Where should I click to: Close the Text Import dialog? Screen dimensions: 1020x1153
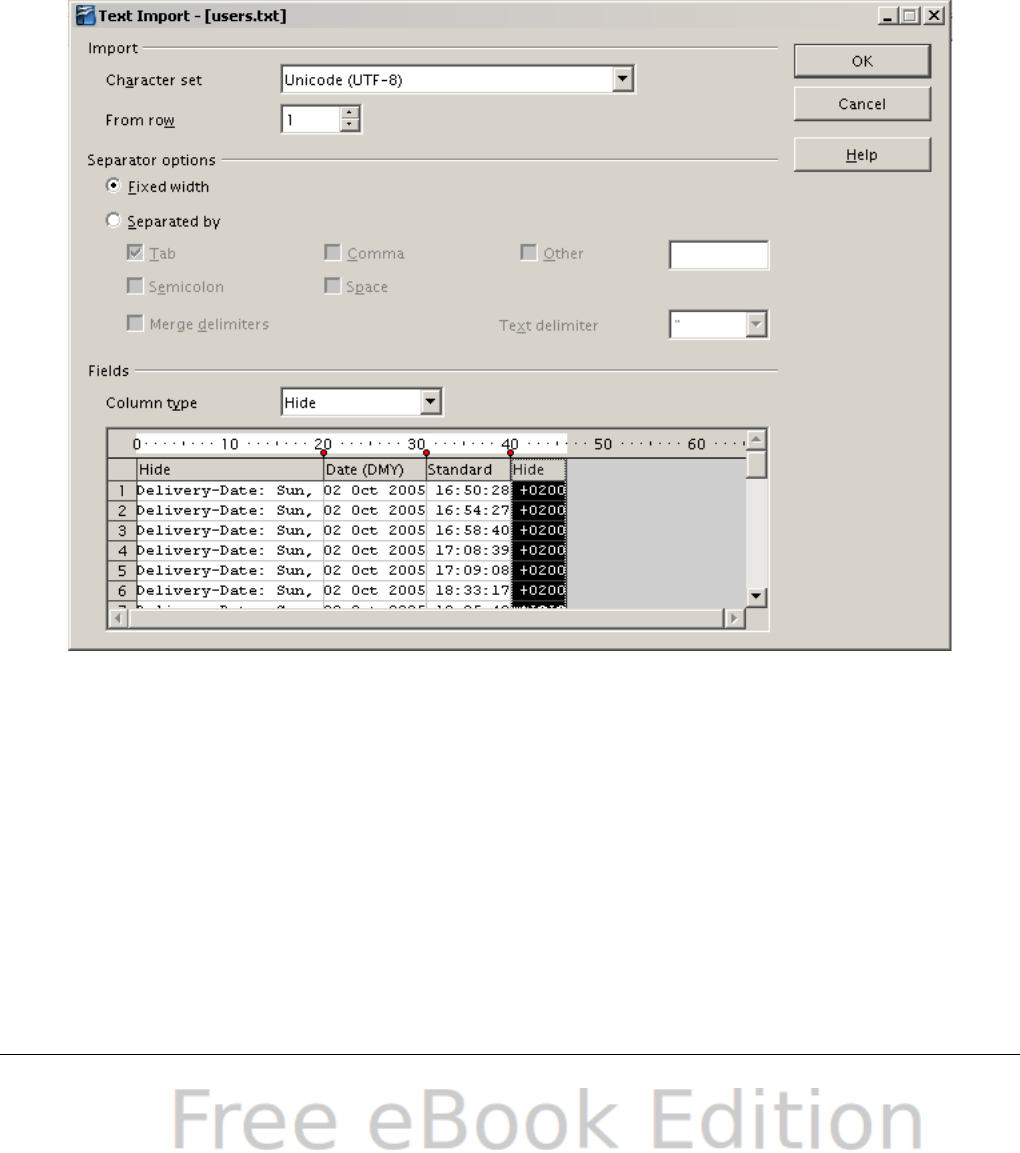(934, 15)
